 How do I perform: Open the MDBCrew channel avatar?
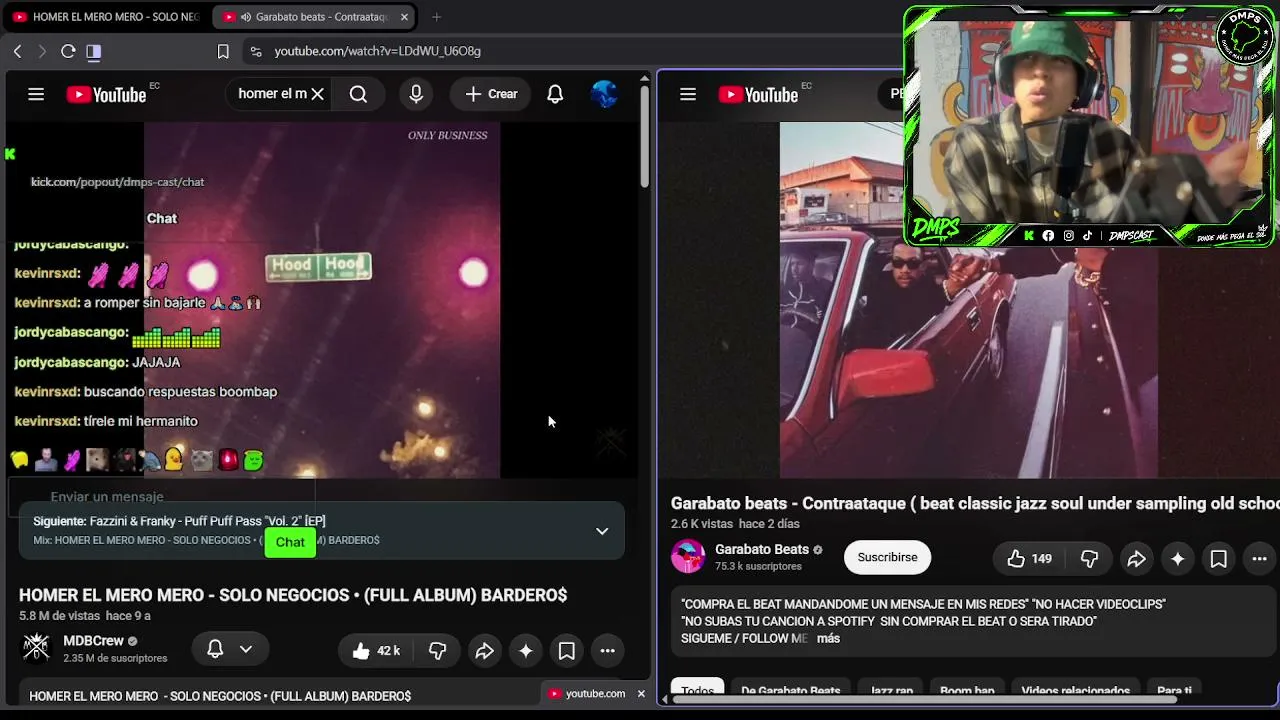(36, 648)
